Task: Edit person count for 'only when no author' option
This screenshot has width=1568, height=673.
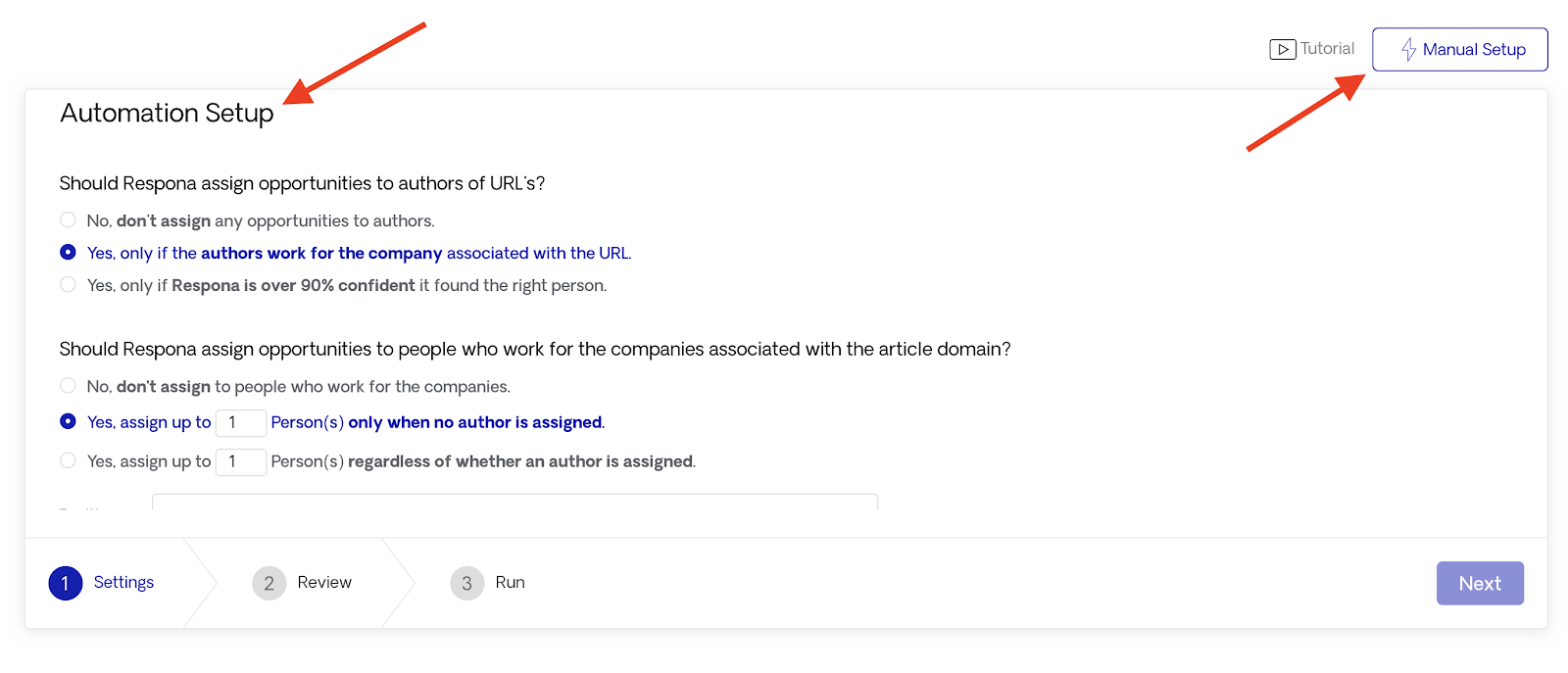Action: tap(241, 422)
